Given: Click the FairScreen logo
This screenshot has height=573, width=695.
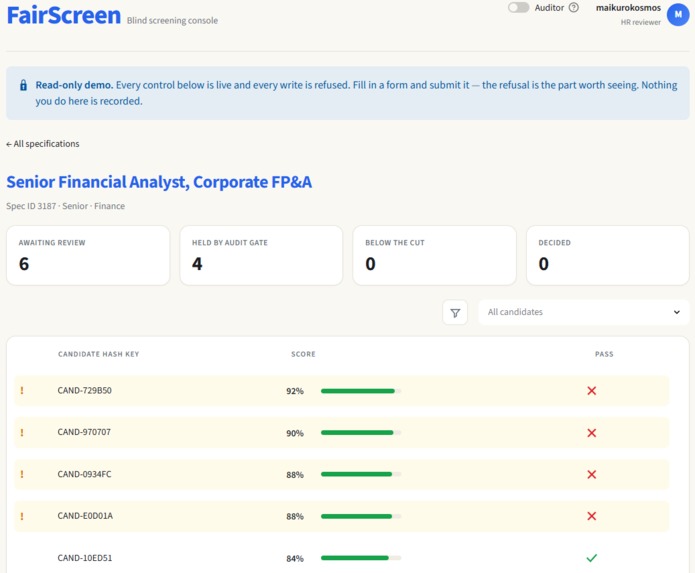Looking at the screenshot, I should (64, 15).
